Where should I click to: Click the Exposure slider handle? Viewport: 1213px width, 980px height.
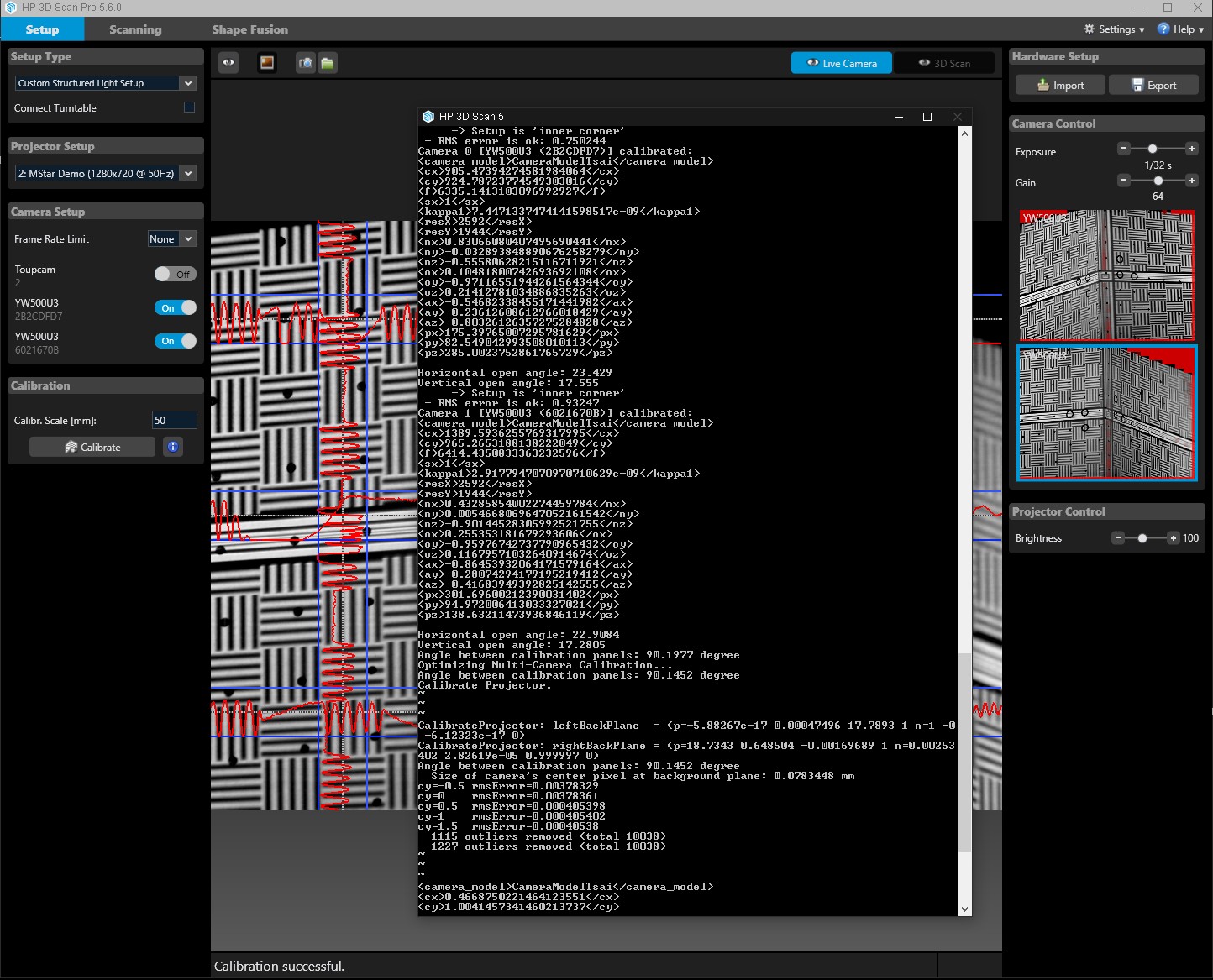(1153, 149)
